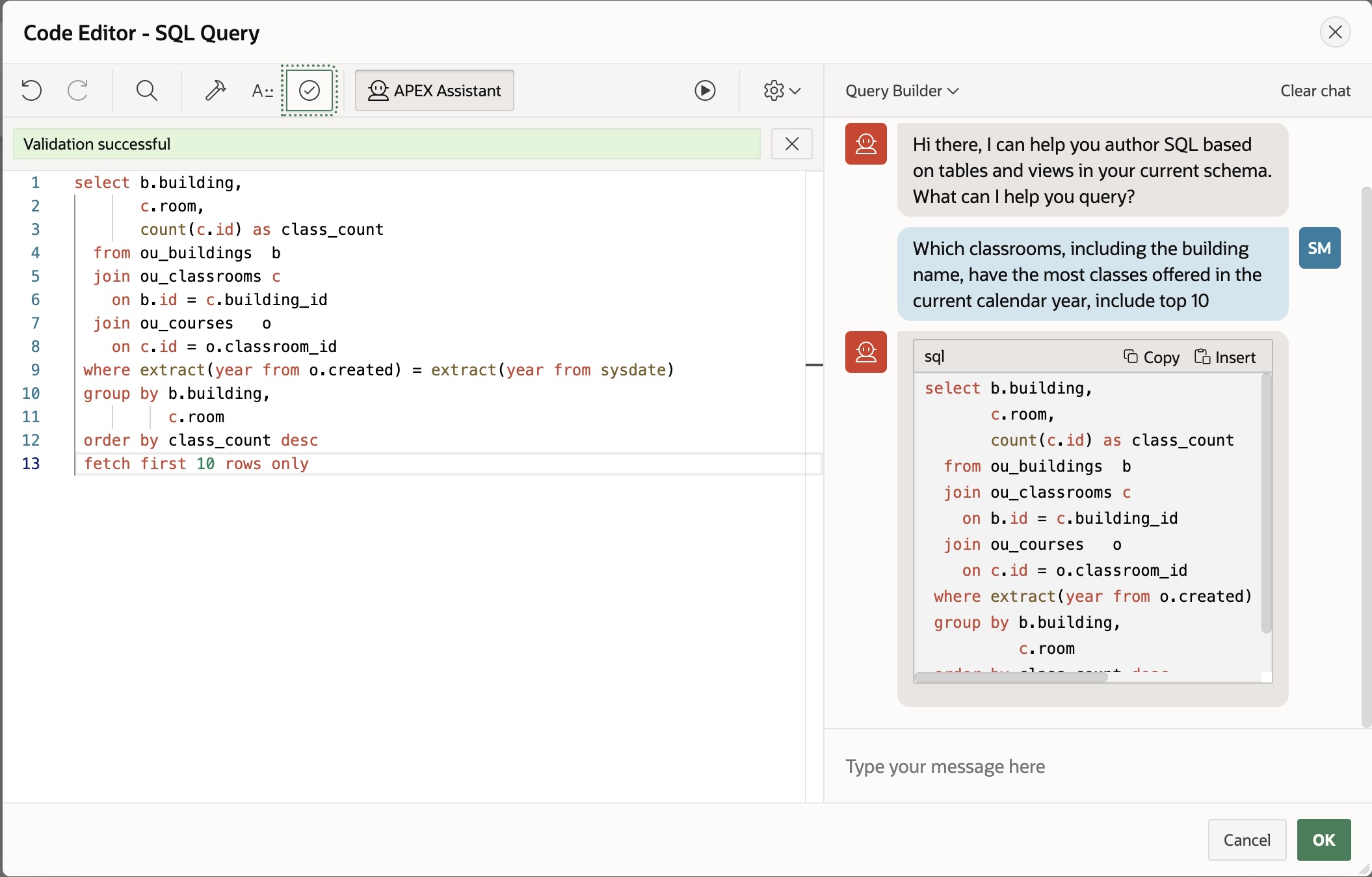Confirm changes with the OK button

1324,840
